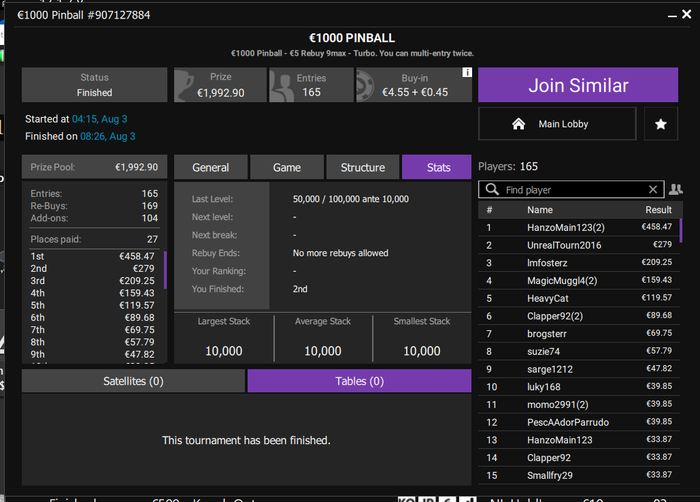The image size is (700, 502).
Task: Click the search magnifier icon
Action: point(492,189)
